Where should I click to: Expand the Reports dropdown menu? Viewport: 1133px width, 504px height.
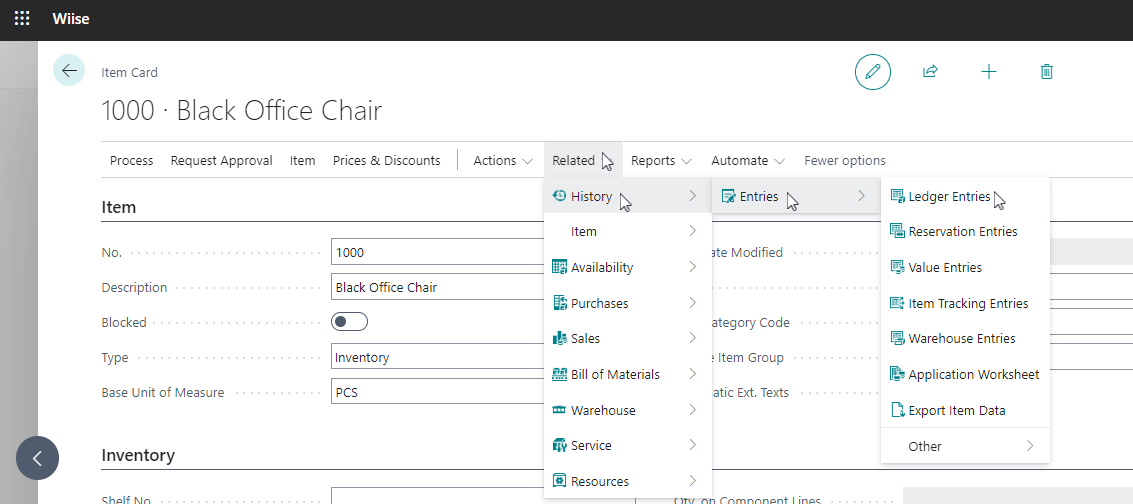point(661,161)
